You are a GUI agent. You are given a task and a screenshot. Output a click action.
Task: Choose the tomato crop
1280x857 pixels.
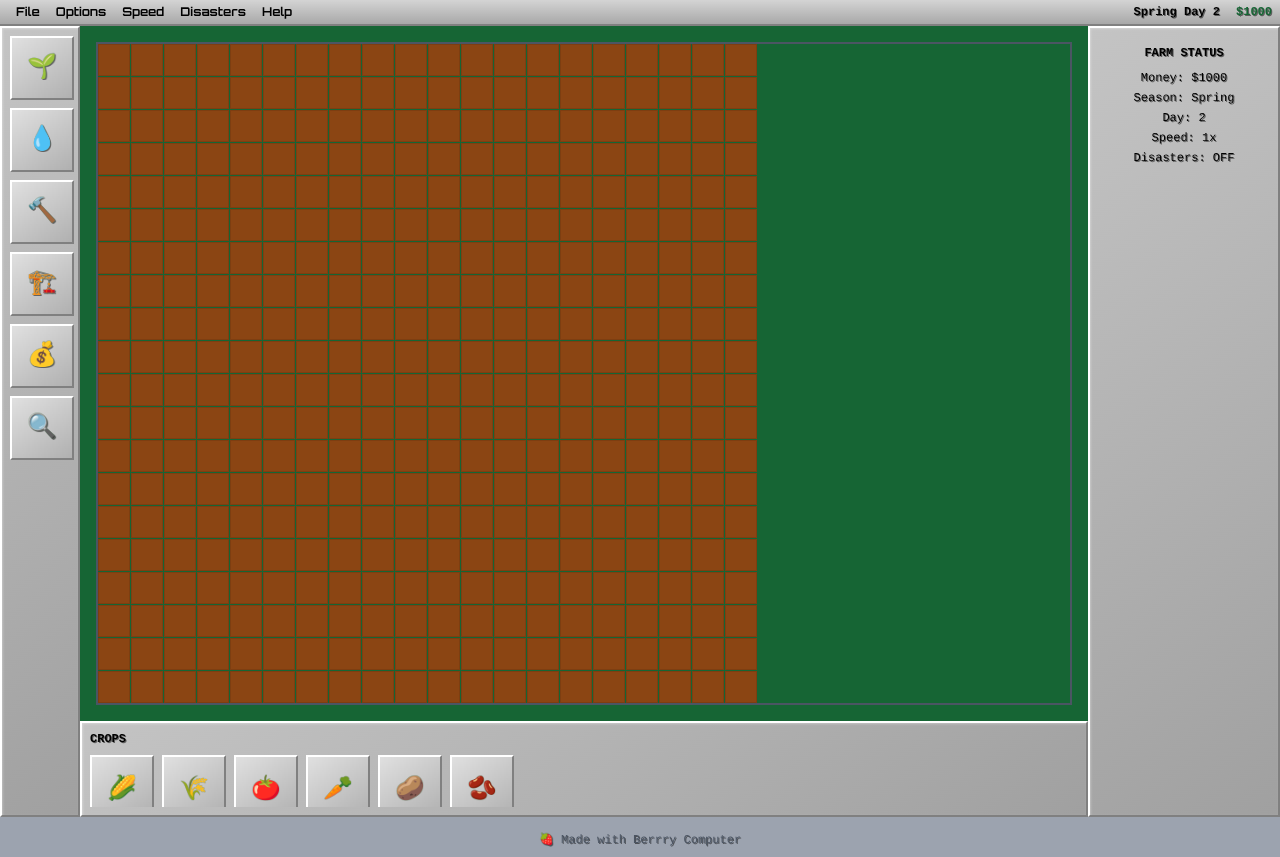tap(266, 785)
